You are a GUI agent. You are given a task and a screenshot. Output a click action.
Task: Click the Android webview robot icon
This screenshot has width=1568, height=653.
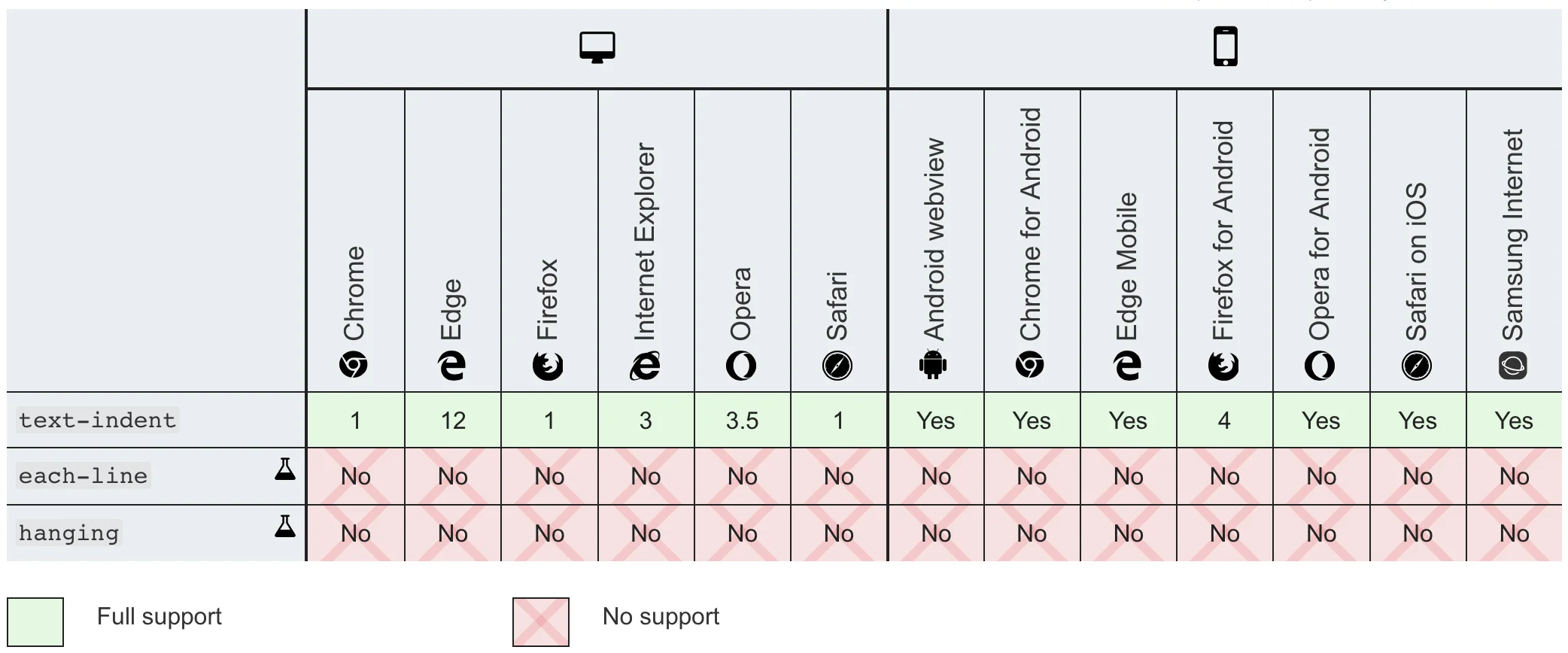point(933,366)
